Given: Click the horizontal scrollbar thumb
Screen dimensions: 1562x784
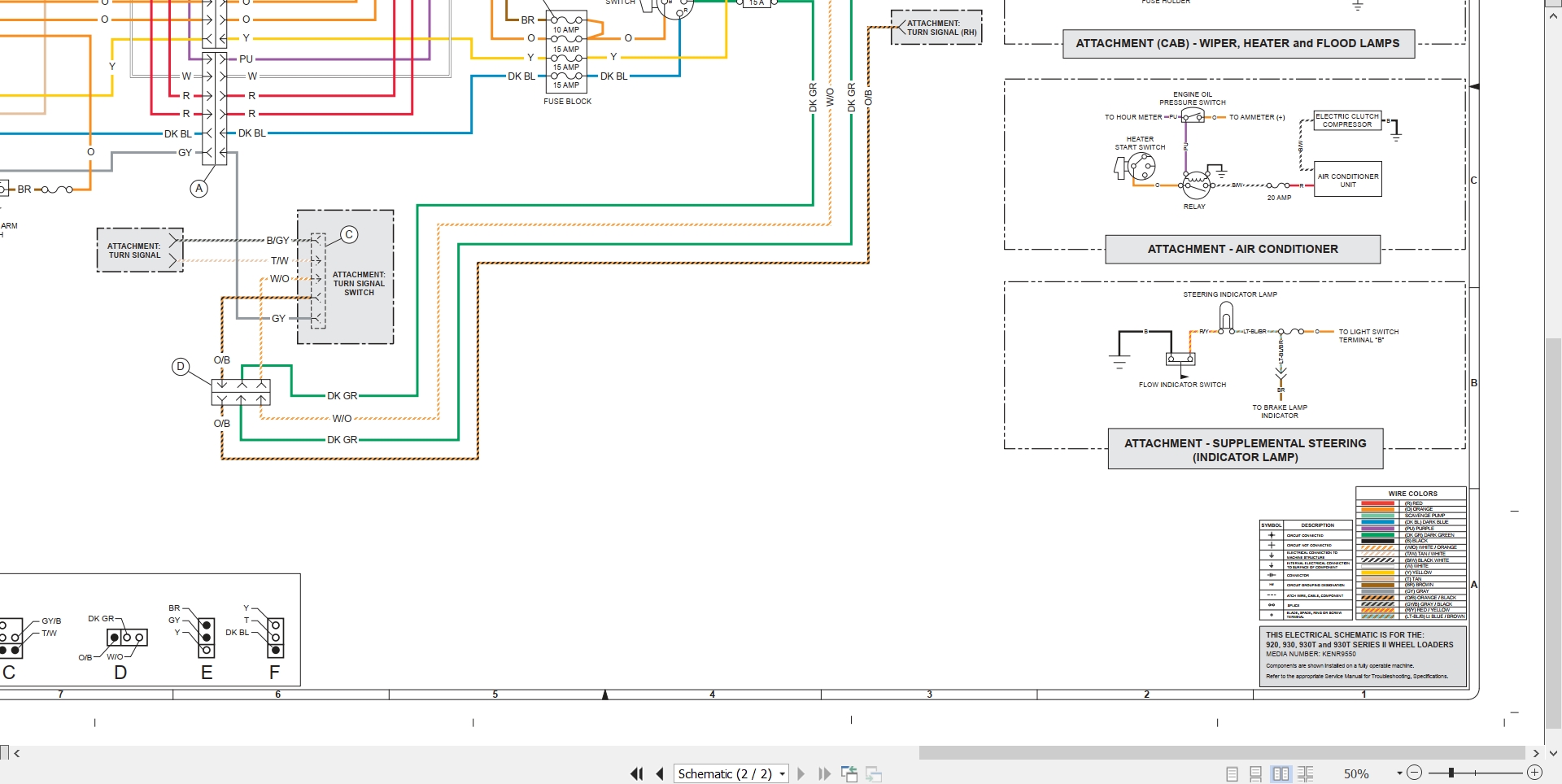Looking at the screenshot, I should [x=1222, y=753].
